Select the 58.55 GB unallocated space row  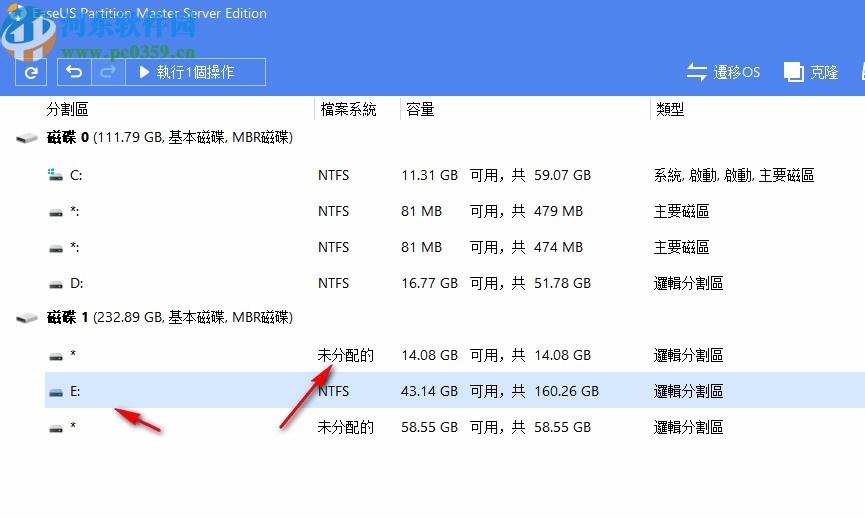pyautogui.click(x=455, y=427)
